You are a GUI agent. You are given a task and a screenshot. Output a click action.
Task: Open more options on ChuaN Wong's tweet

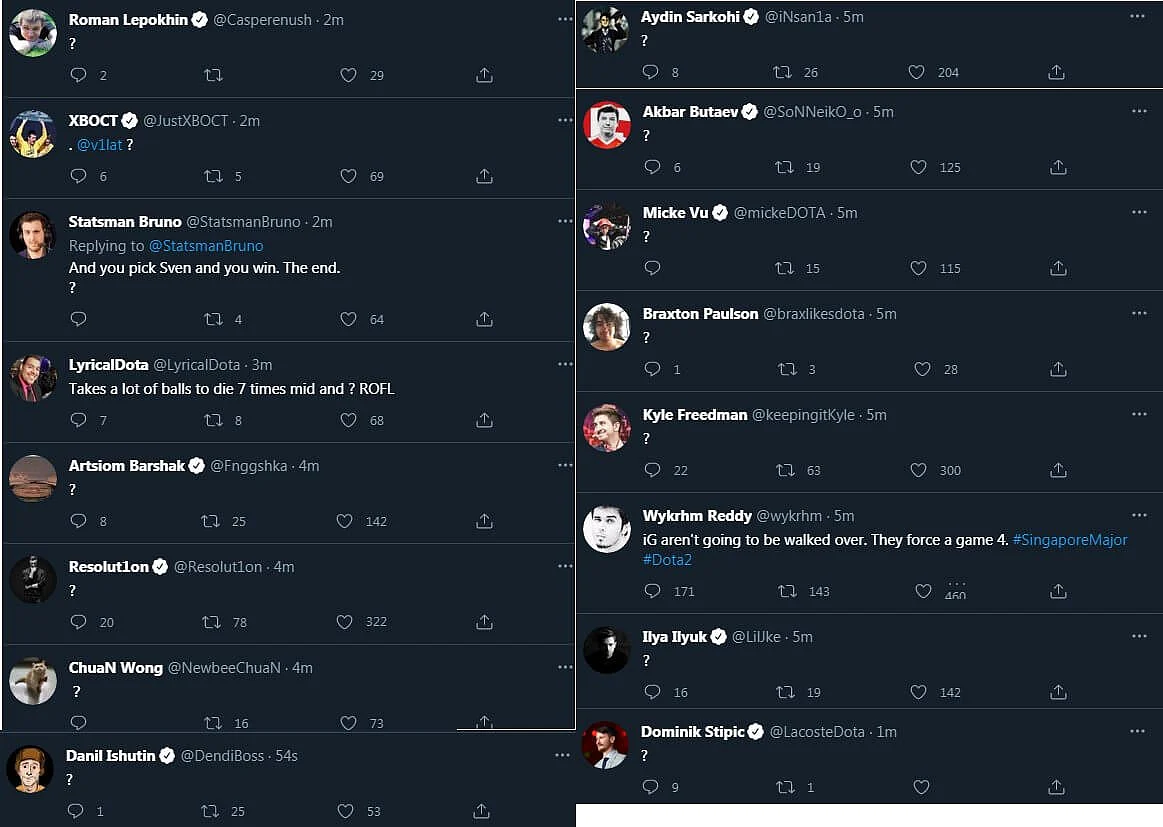565,667
